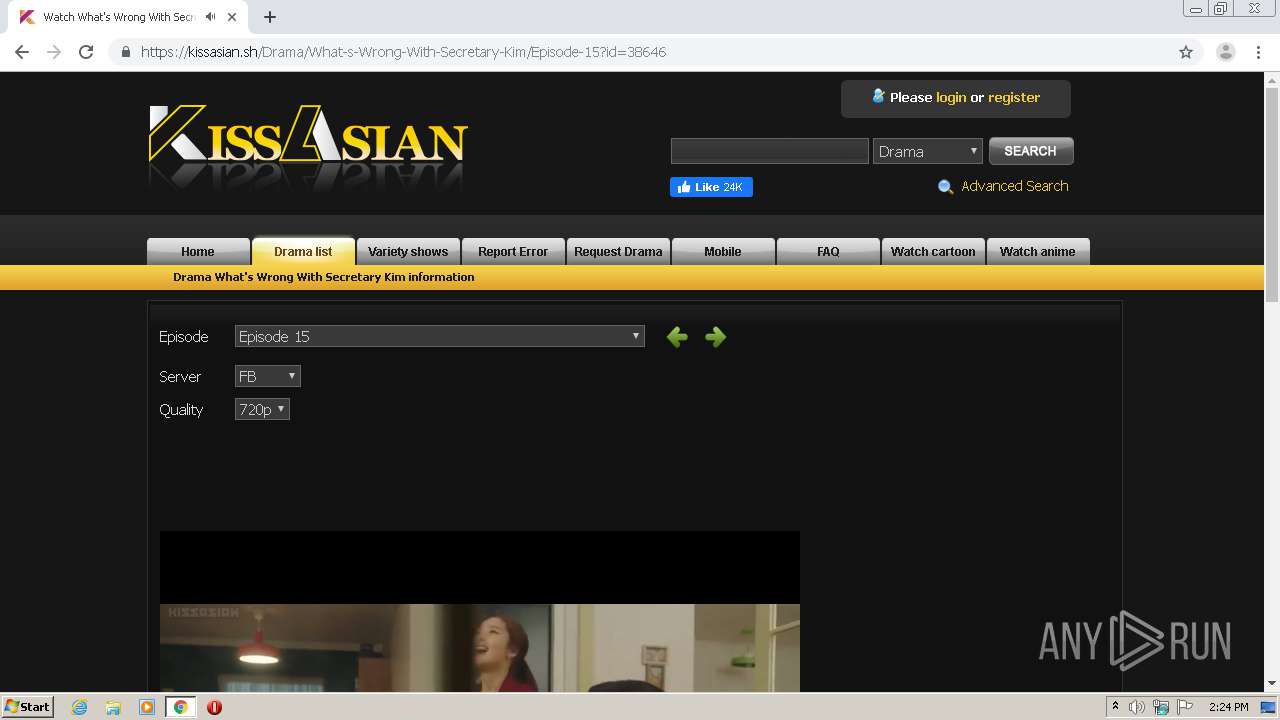Click the Chrome taskbar icon
The height and width of the screenshot is (720, 1280).
tap(181, 707)
